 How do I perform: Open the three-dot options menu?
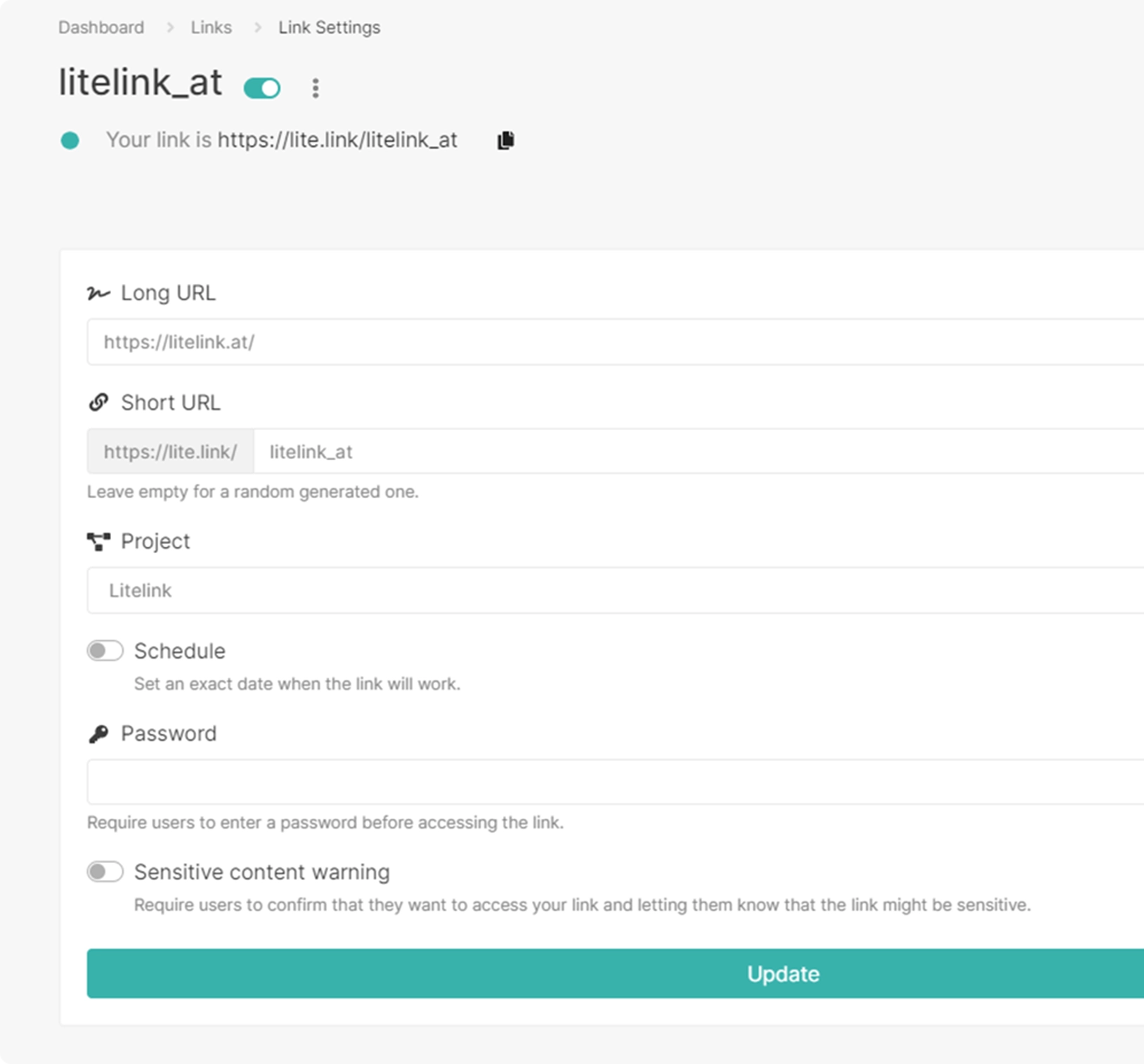tap(316, 88)
